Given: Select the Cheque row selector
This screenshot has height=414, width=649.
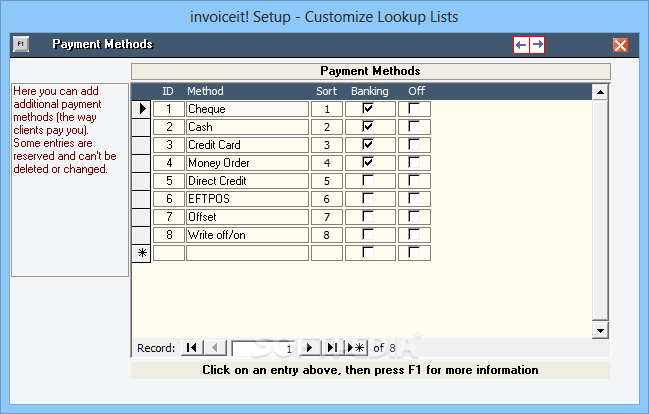Looking at the screenshot, I should pos(141,109).
